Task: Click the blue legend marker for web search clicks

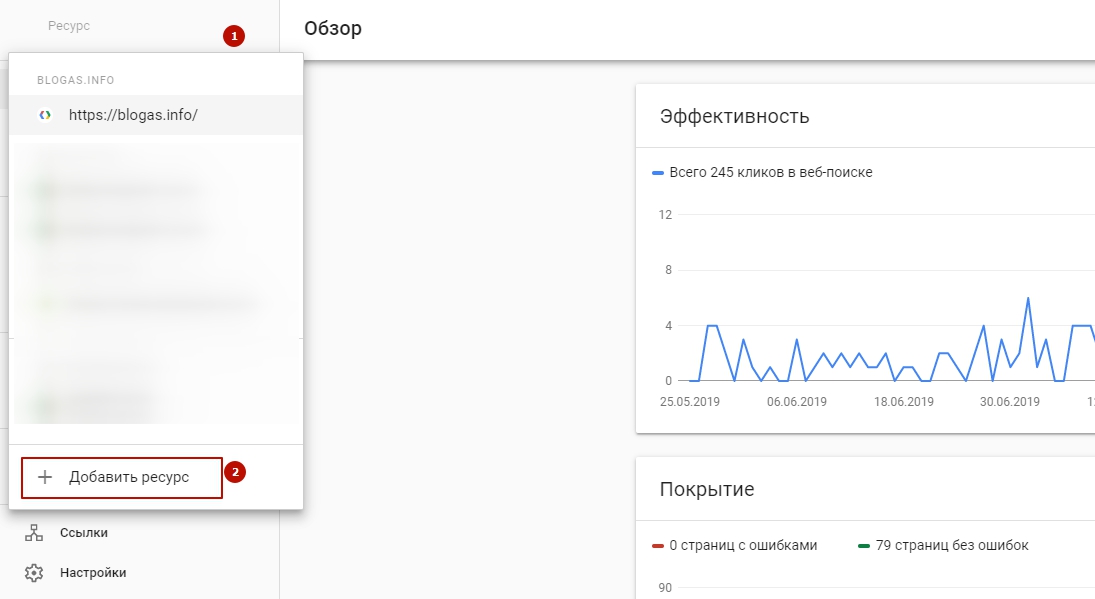Action: (658, 173)
